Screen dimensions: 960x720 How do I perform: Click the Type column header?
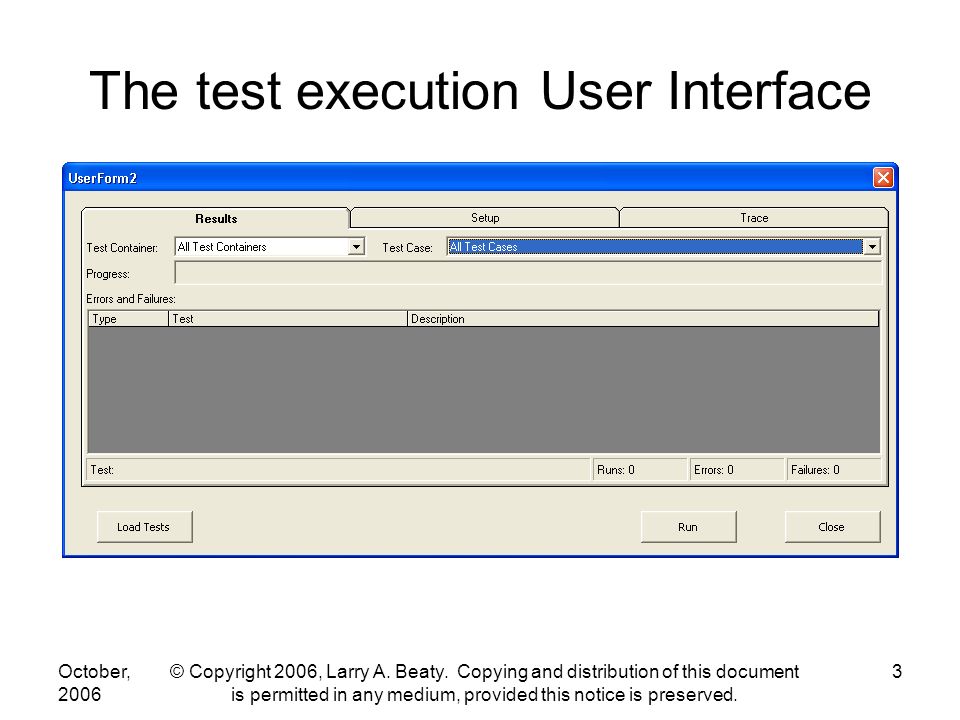[x=129, y=318]
